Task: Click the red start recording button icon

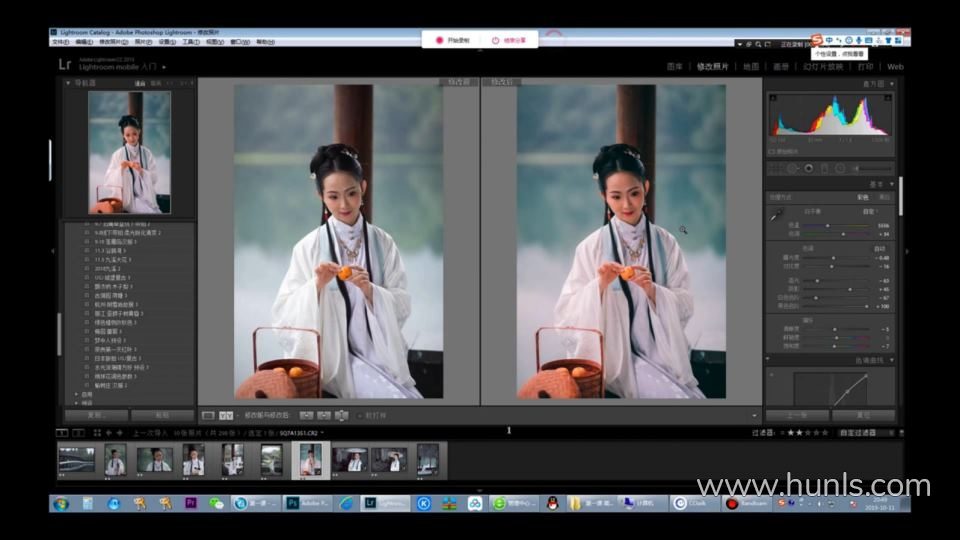Action: pos(439,40)
